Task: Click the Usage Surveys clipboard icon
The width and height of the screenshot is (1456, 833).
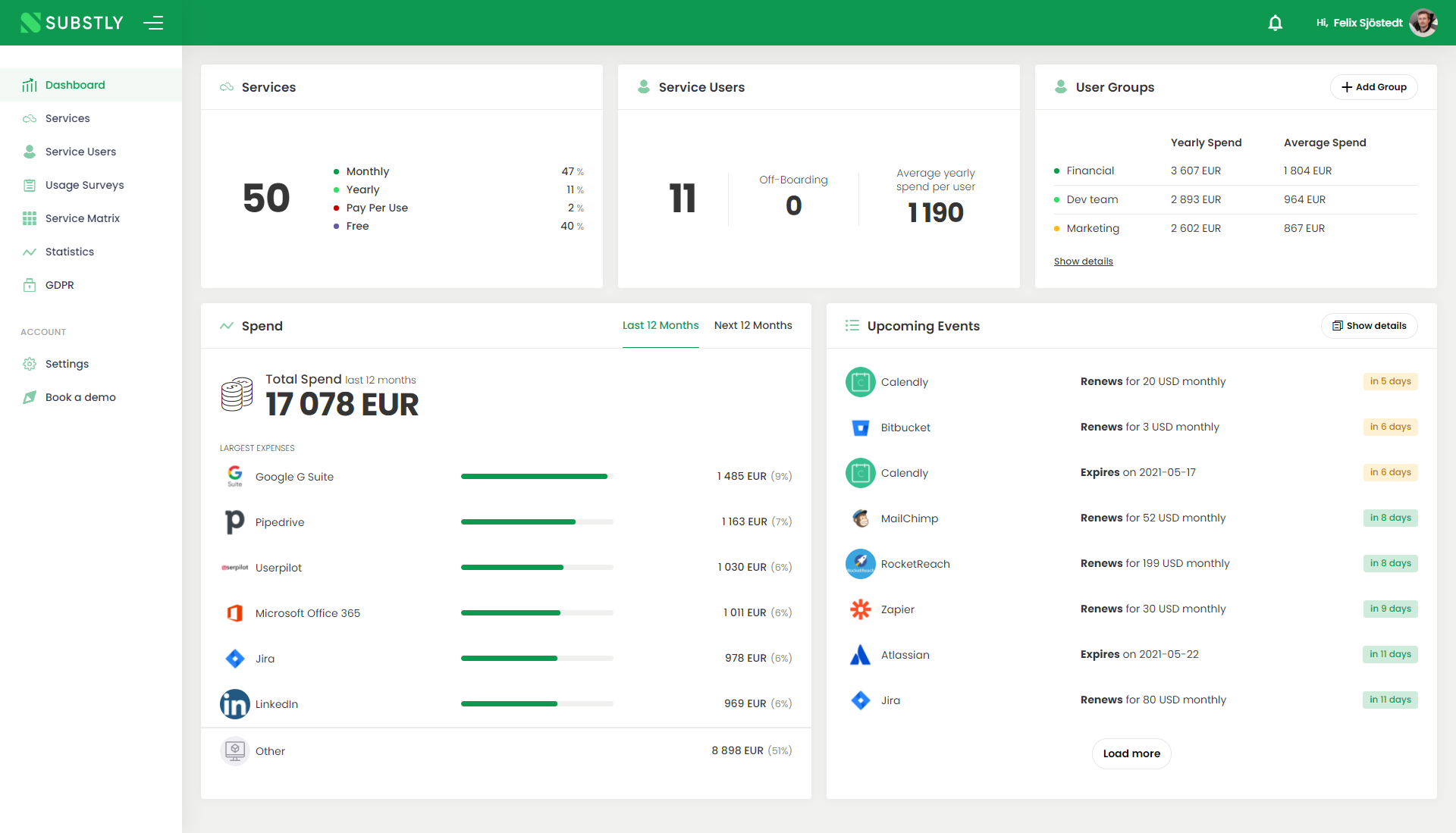Action: (x=30, y=185)
